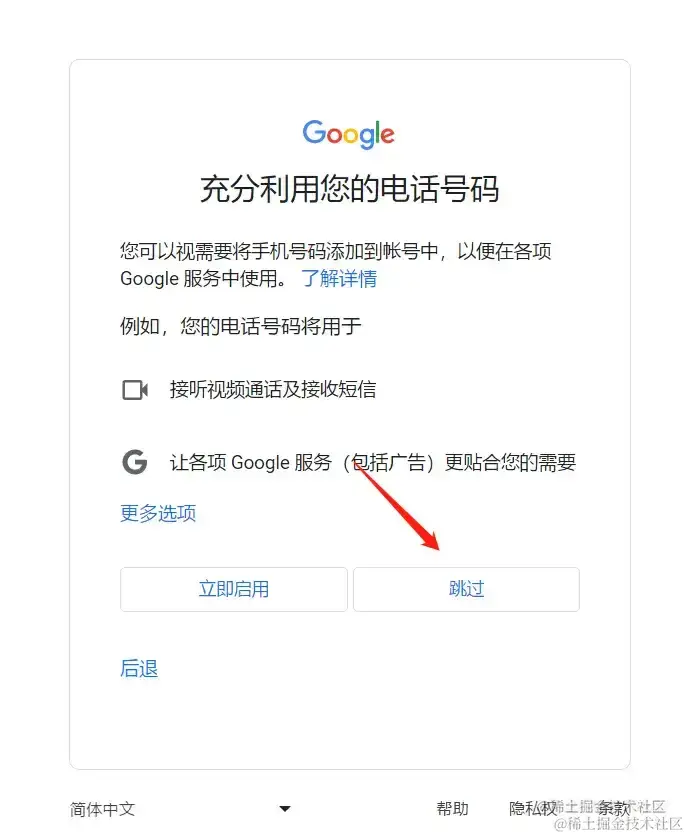This screenshot has width=688, height=837.
Task: Click the 立即启用 button
Action: pos(234,589)
